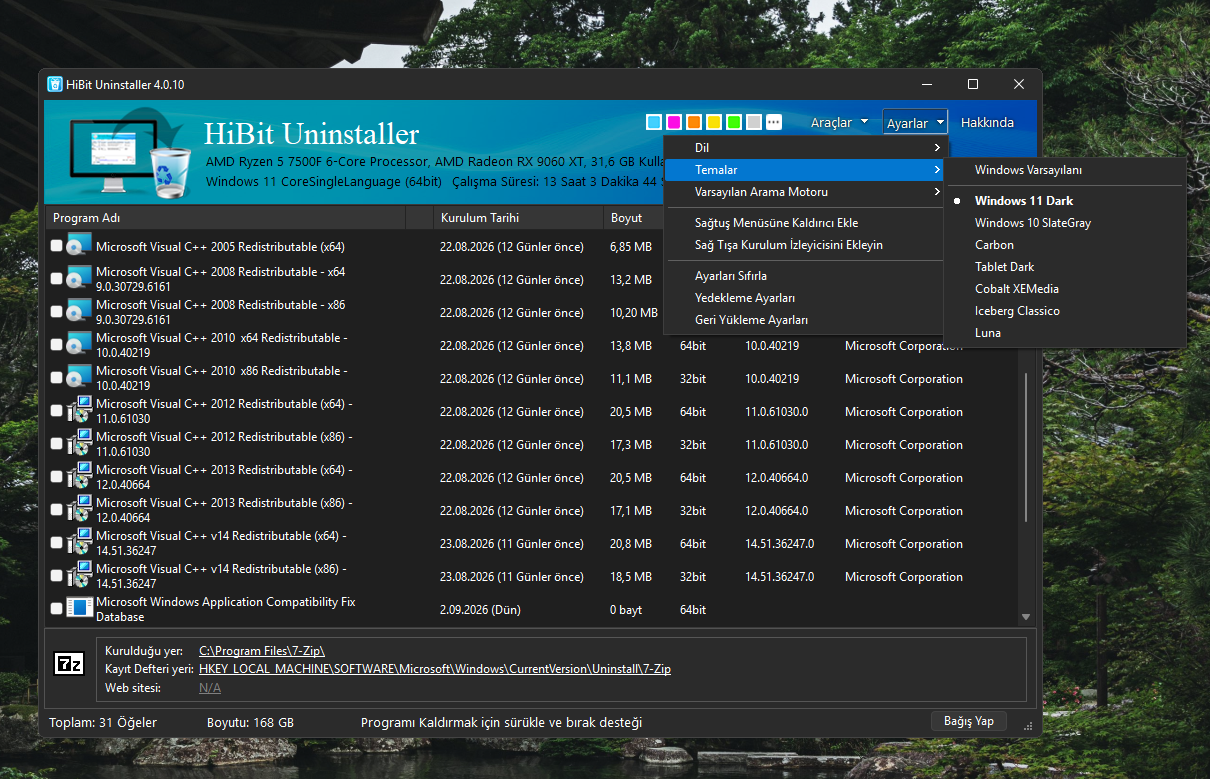Viewport: 1210px width, 779px height.
Task: Sort by the Kurulum Tarihi column header
Action: [x=517, y=218]
